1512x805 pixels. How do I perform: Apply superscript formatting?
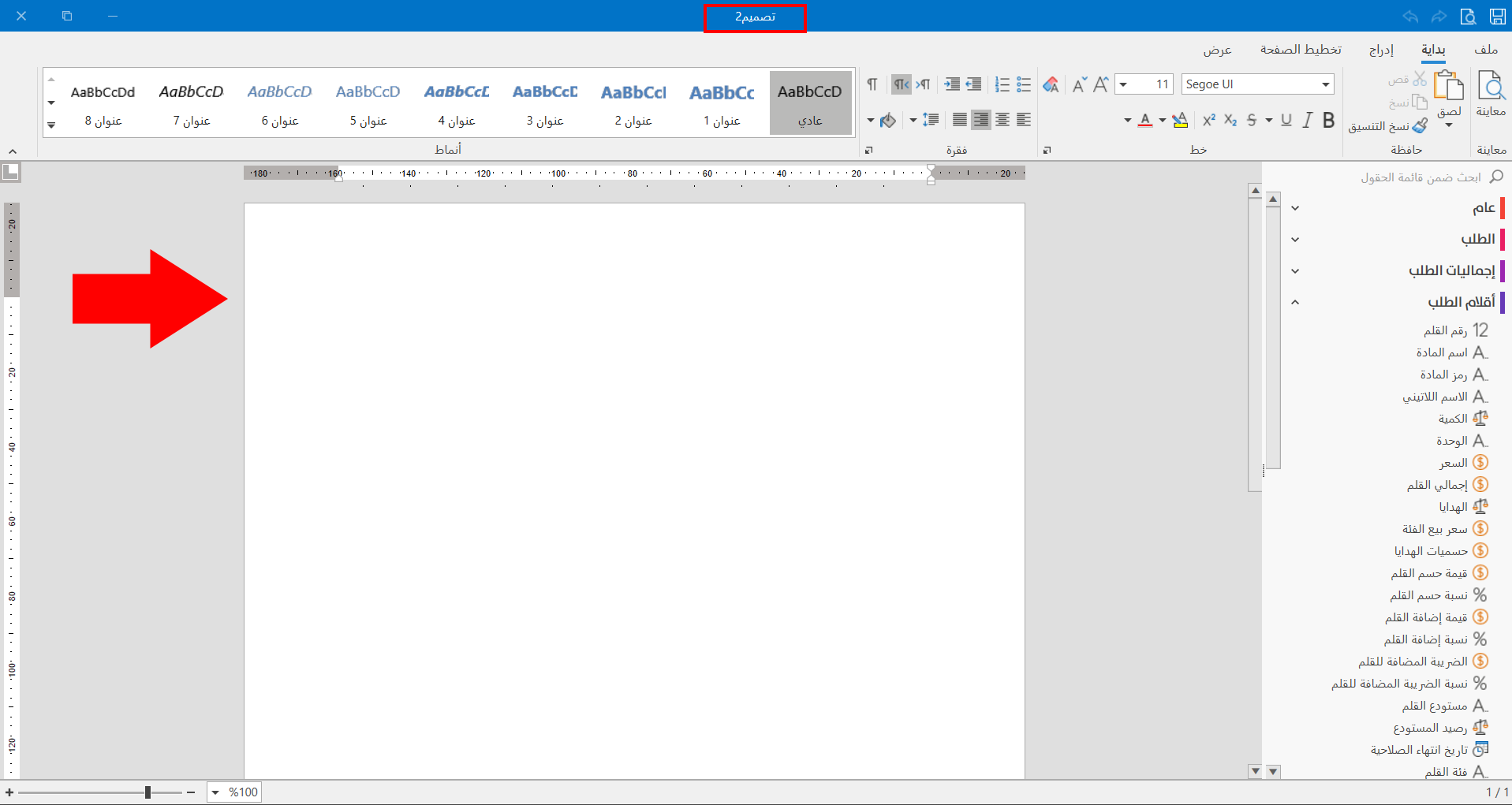coord(1208,120)
